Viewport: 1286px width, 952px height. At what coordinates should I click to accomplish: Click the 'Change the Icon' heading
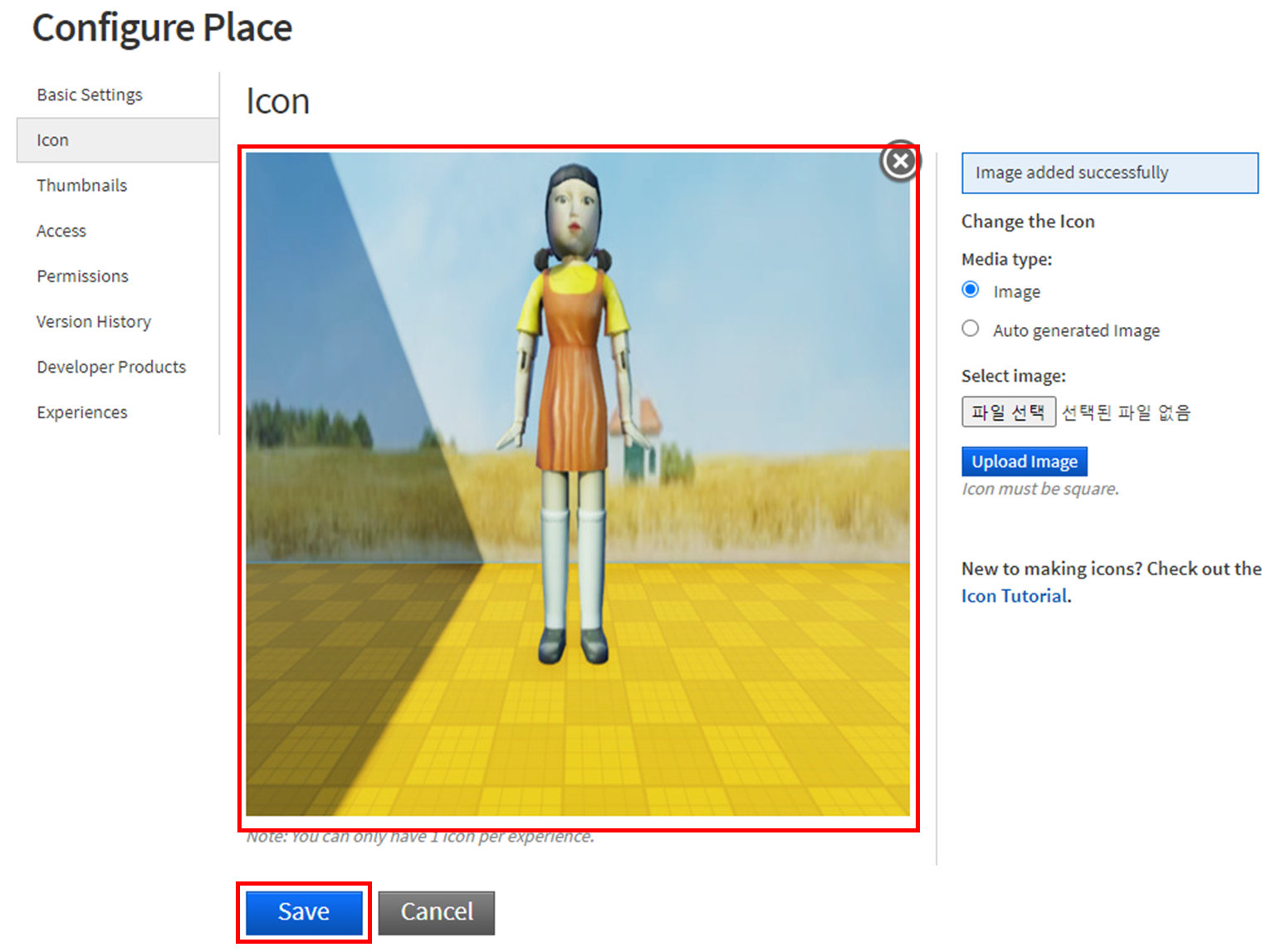coord(1028,222)
